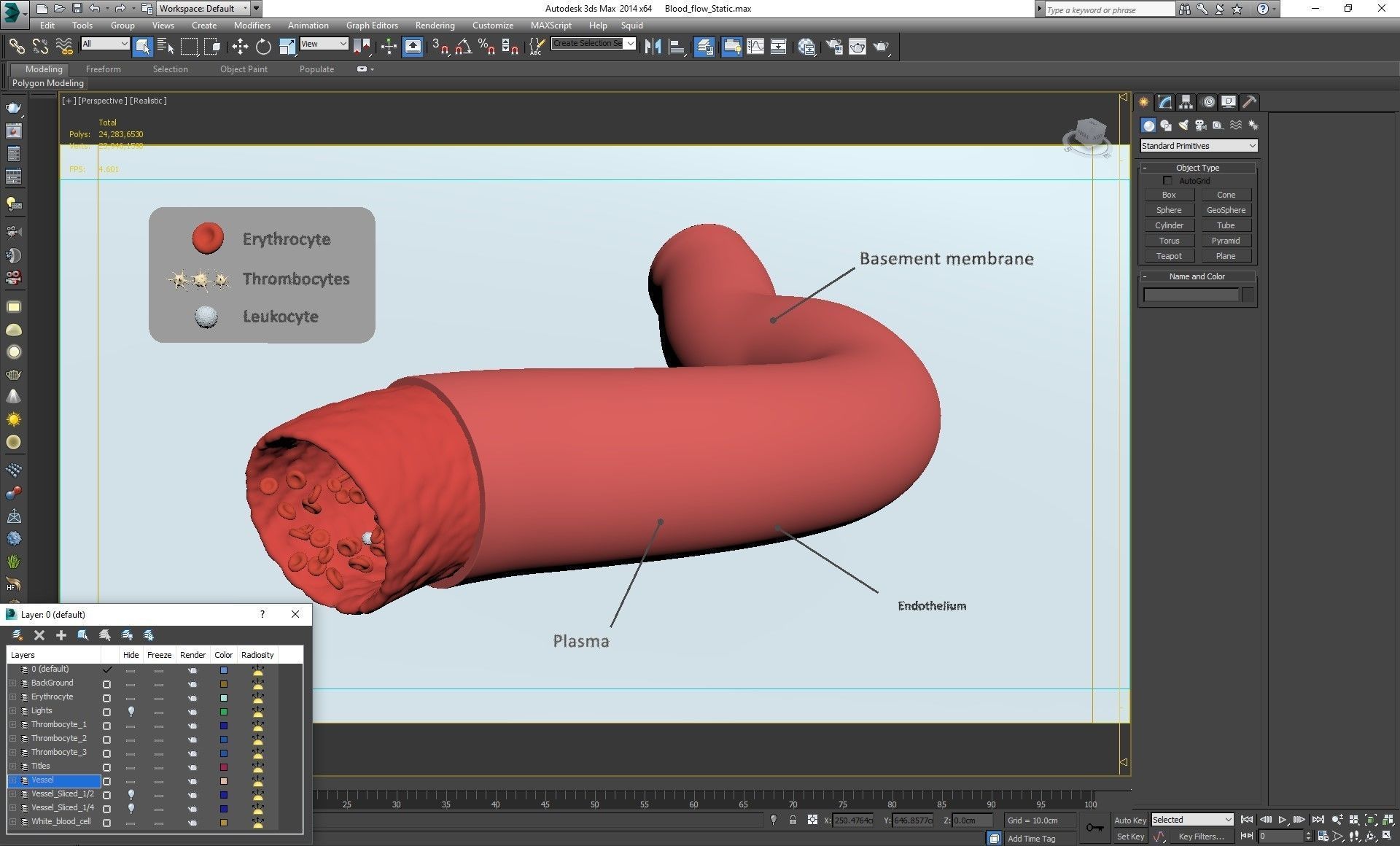Screen dimensions: 1400x846
Task: Click the Name and Color swatch
Action: [1248, 295]
